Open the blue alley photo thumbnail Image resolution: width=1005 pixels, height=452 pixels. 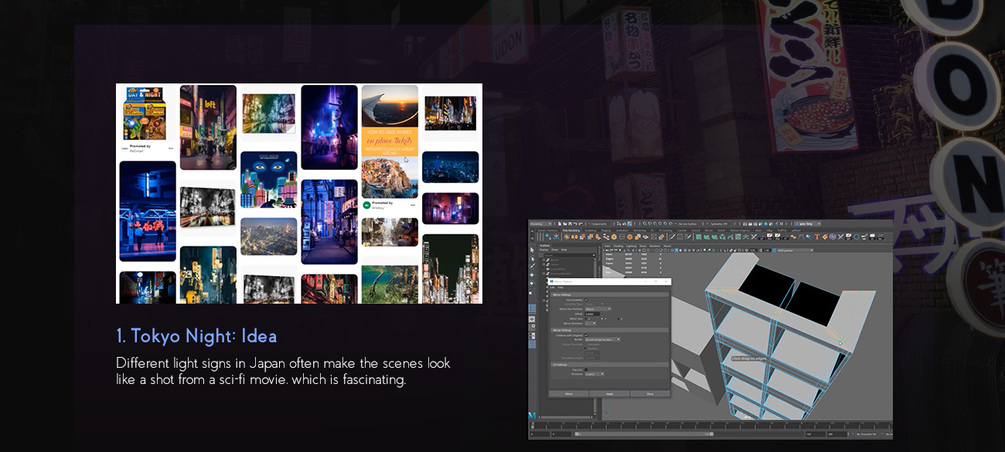(329, 221)
